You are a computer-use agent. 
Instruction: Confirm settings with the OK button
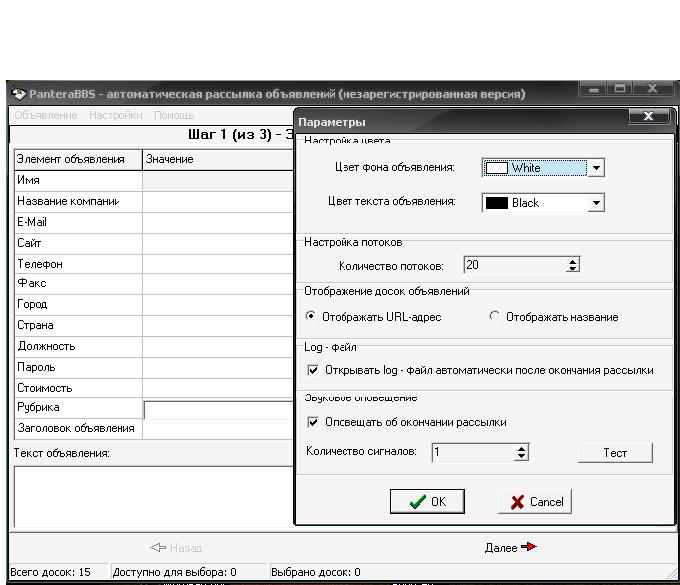(x=427, y=501)
